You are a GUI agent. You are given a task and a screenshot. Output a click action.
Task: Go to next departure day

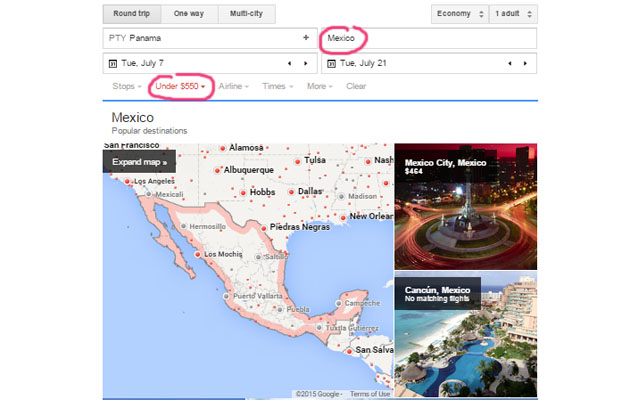click(x=306, y=63)
